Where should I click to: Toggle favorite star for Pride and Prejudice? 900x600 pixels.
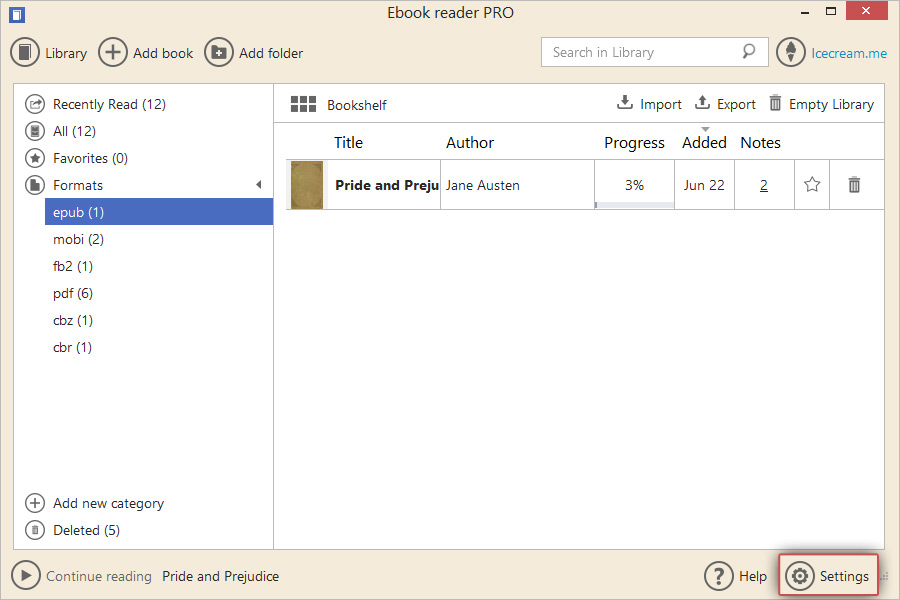tap(812, 184)
